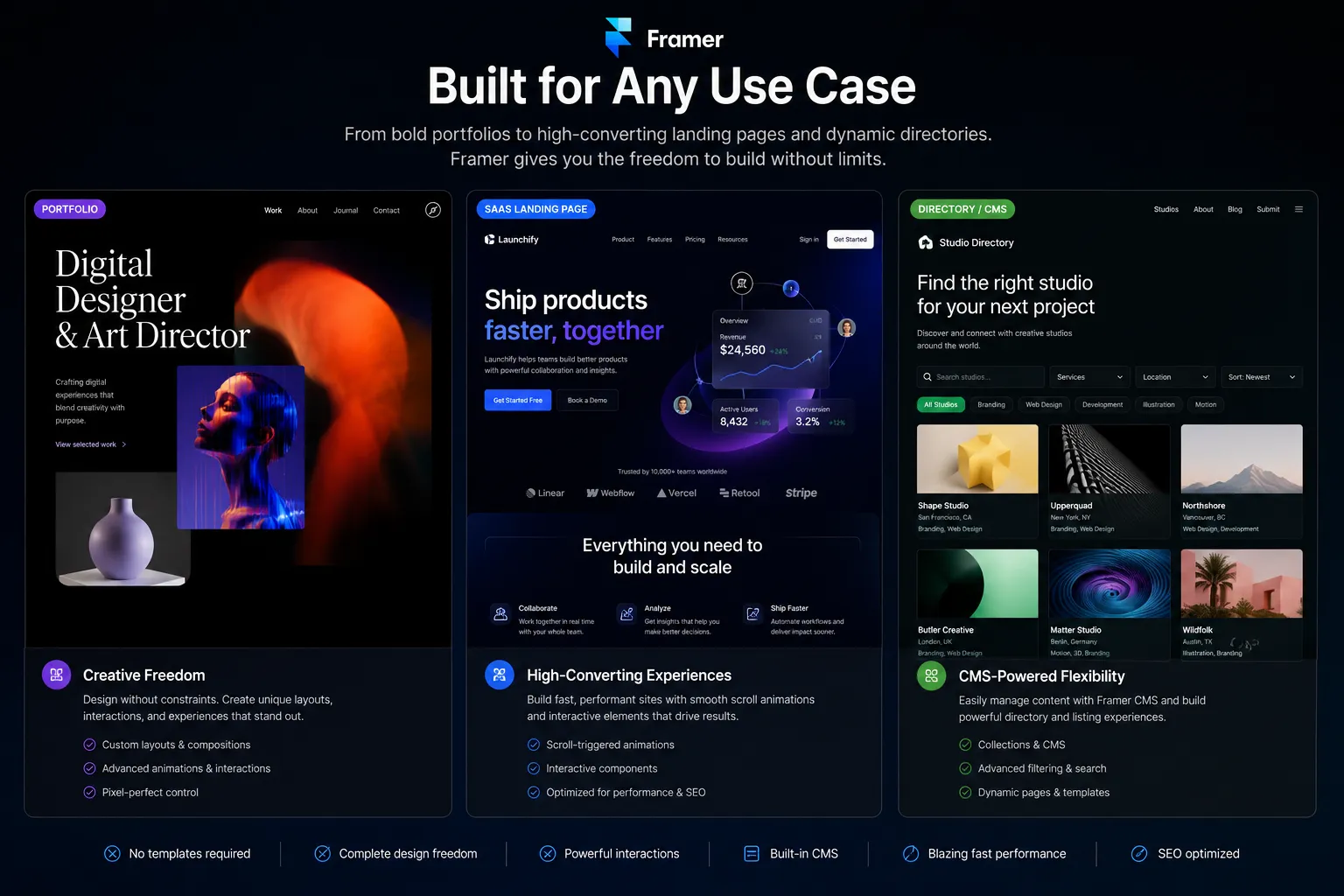Open the Shape Studio thumbnail
Image resolution: width=1344 pixels, height=896 pixels.
(977, 459)
